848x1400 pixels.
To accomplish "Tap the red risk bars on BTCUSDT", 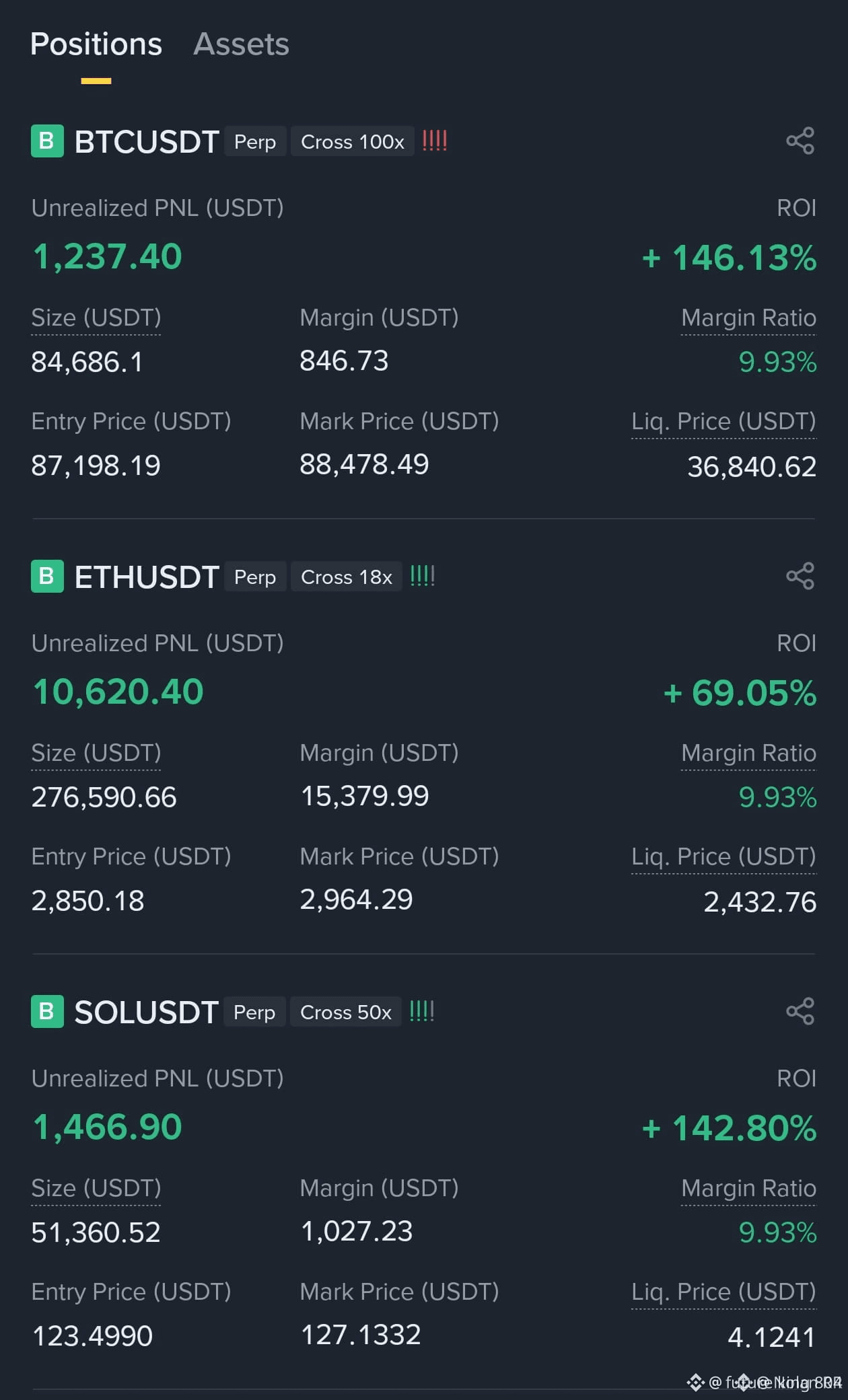I will 435,141.
